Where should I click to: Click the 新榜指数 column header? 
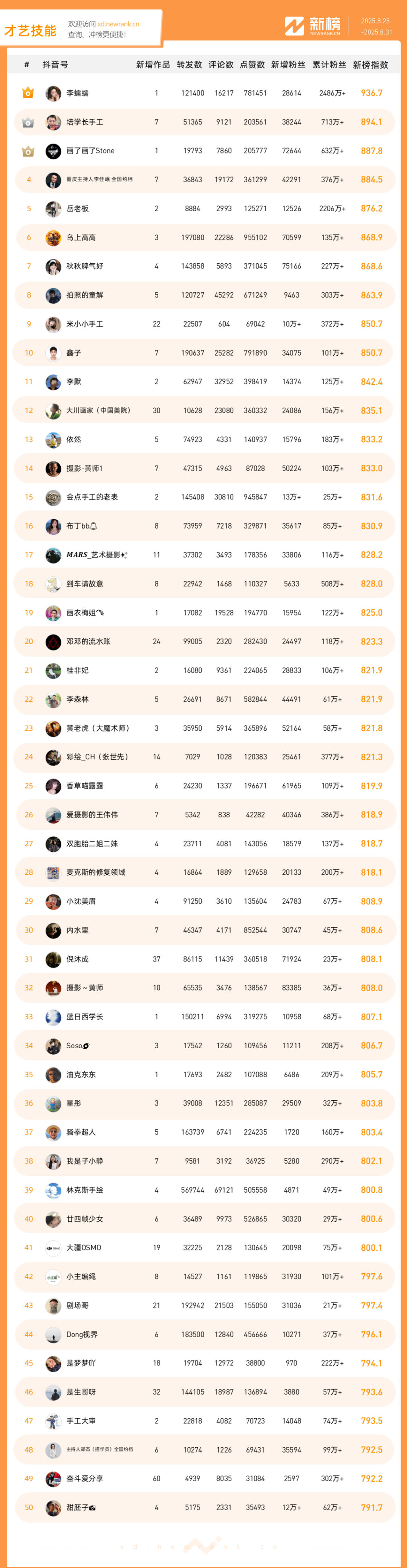(370, 65)
